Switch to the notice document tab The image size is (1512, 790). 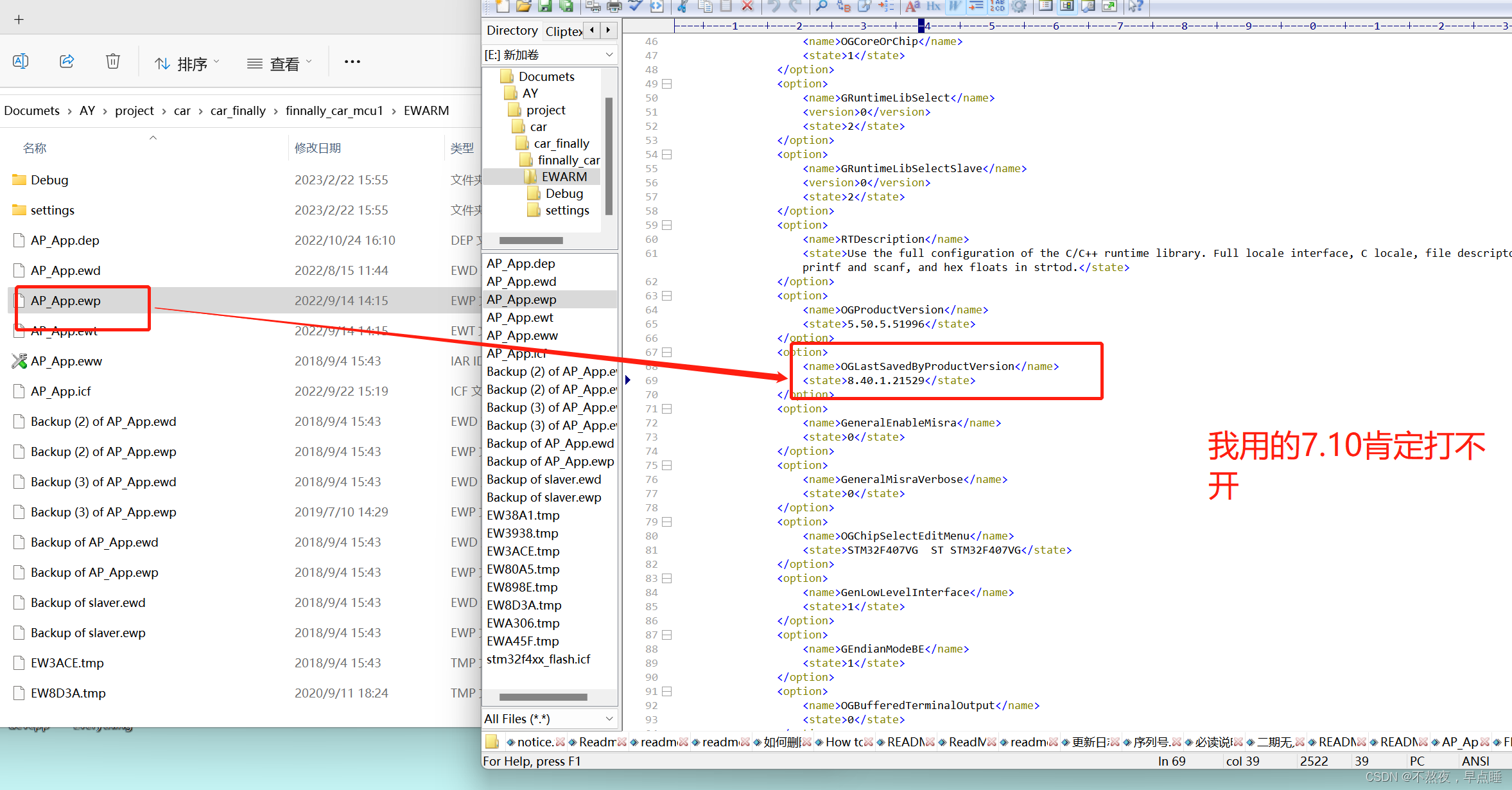click(x=535, y=742)
